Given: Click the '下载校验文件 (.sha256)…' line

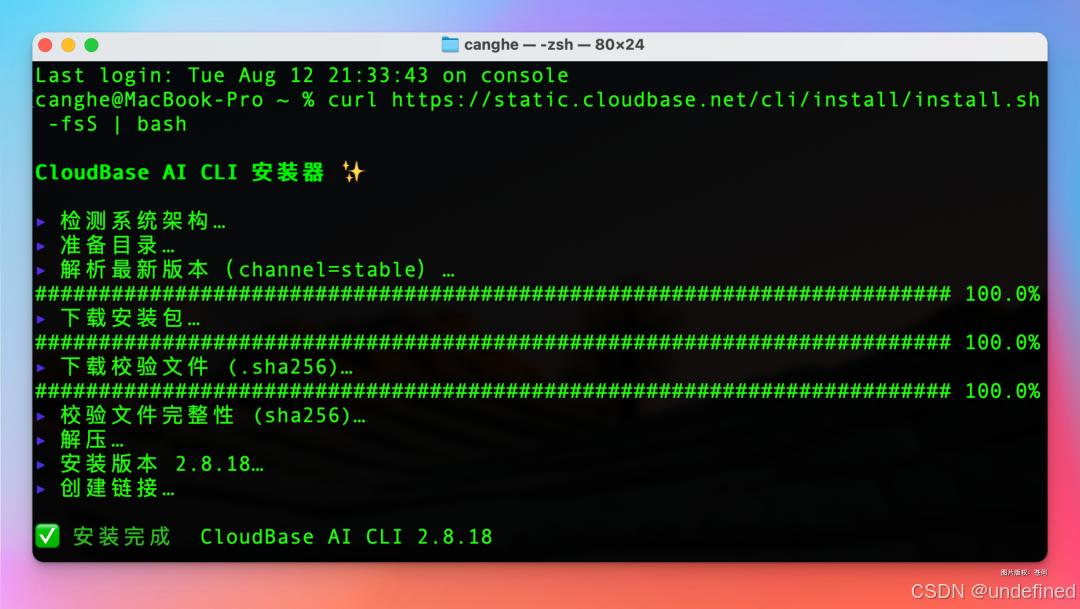Looking at the screenshot, I should coord(207,367).
